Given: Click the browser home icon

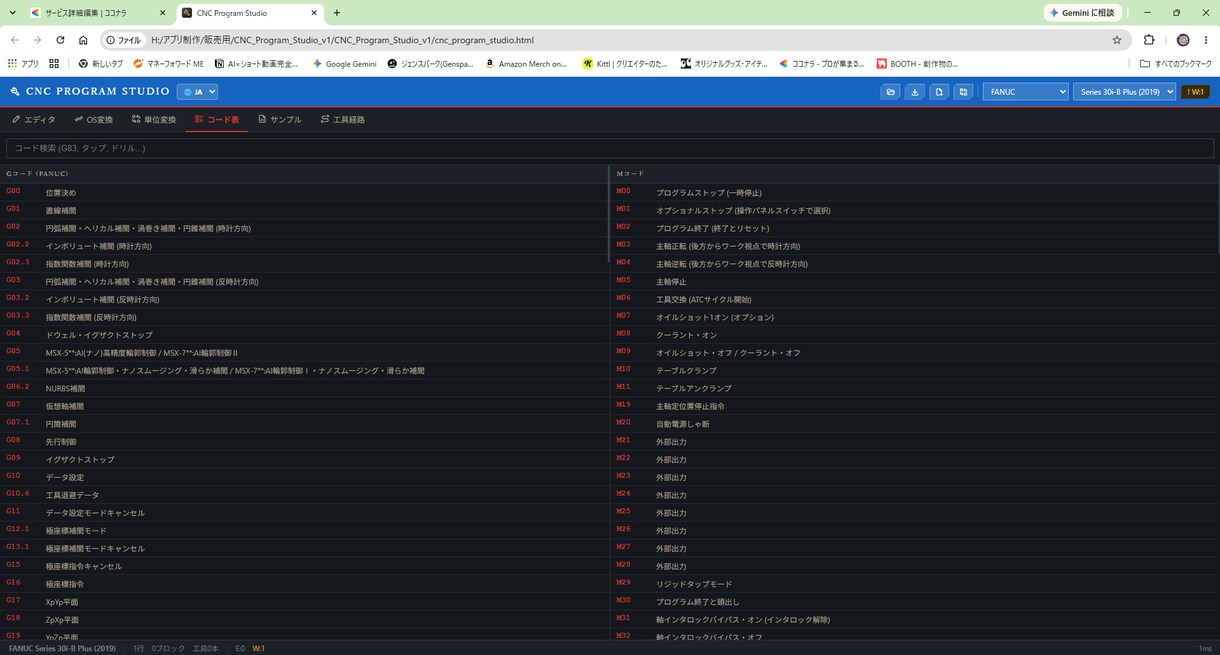Looking at the screenshot, I should (83, 40).
